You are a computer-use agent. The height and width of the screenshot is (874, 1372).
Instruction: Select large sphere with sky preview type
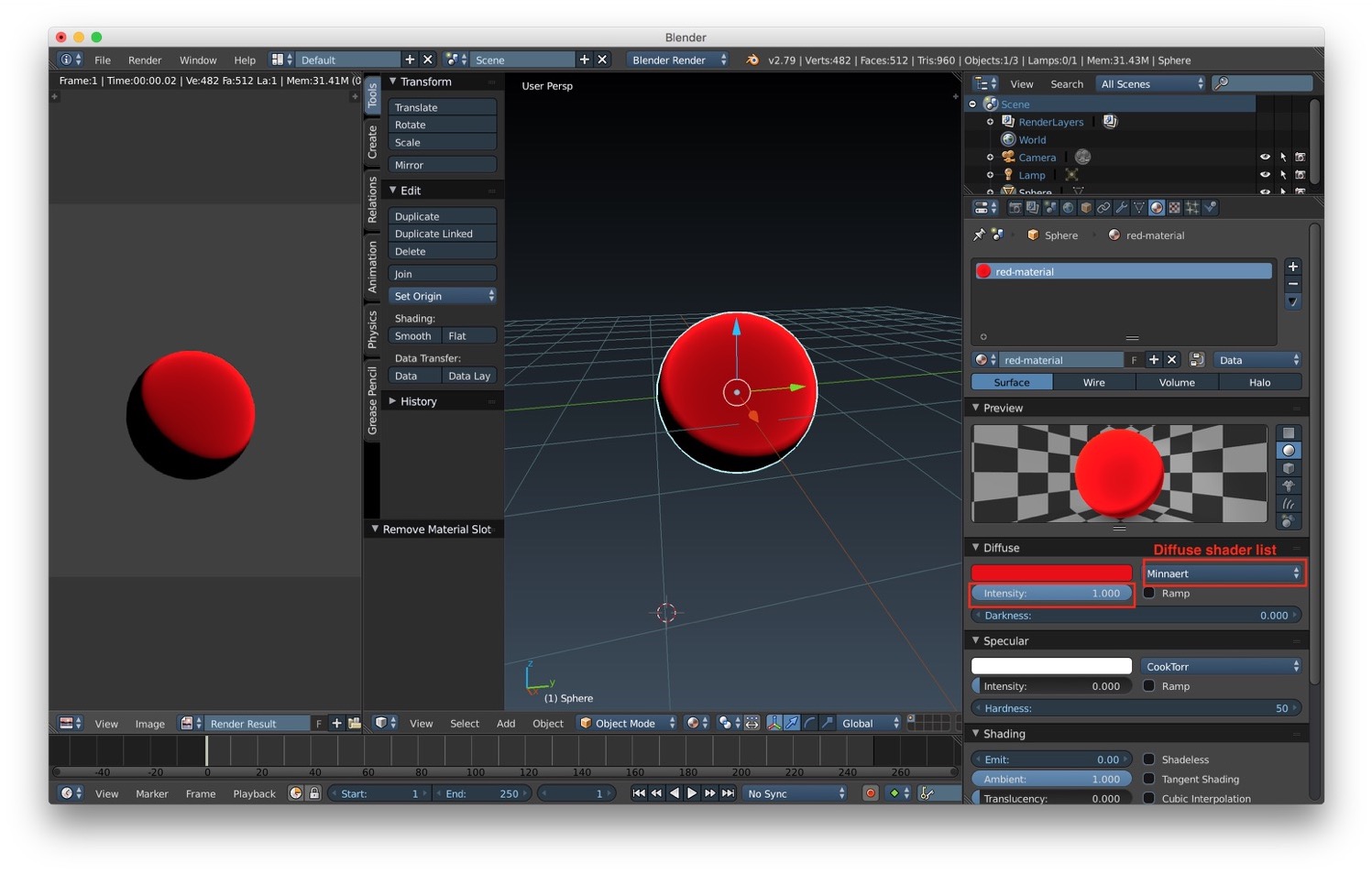1289,520
